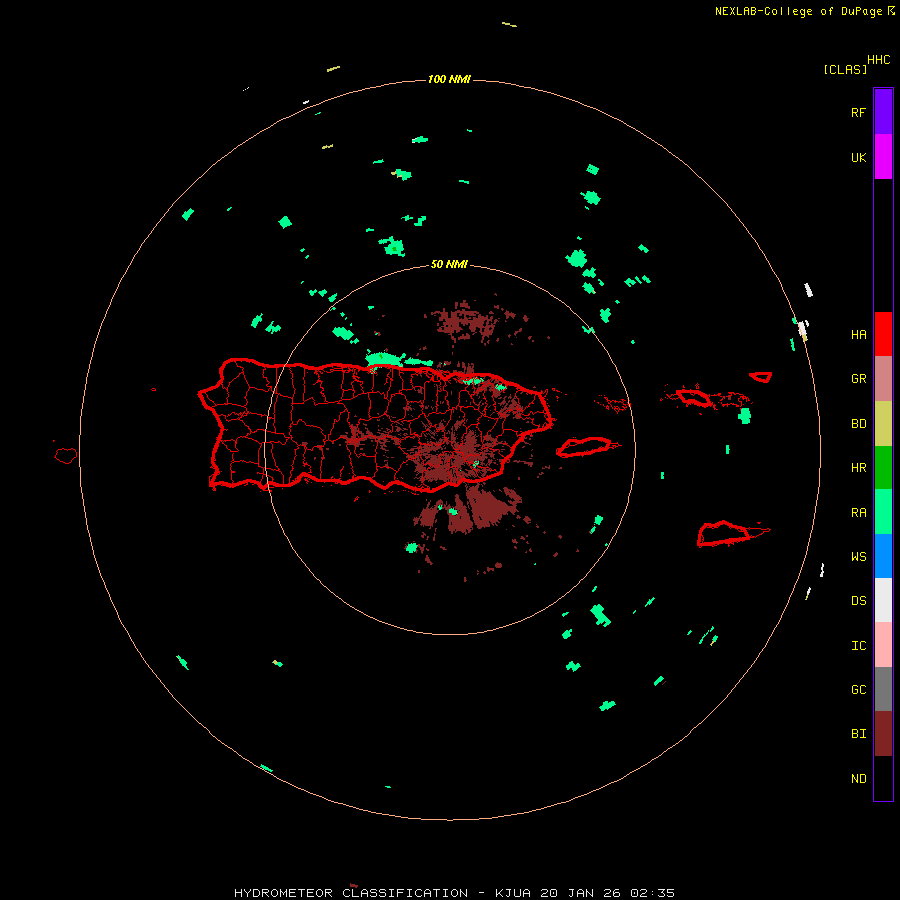The width and height of the screenshot is (900, 900).
Task: Click the GR legend label
Action: (858, 379)
